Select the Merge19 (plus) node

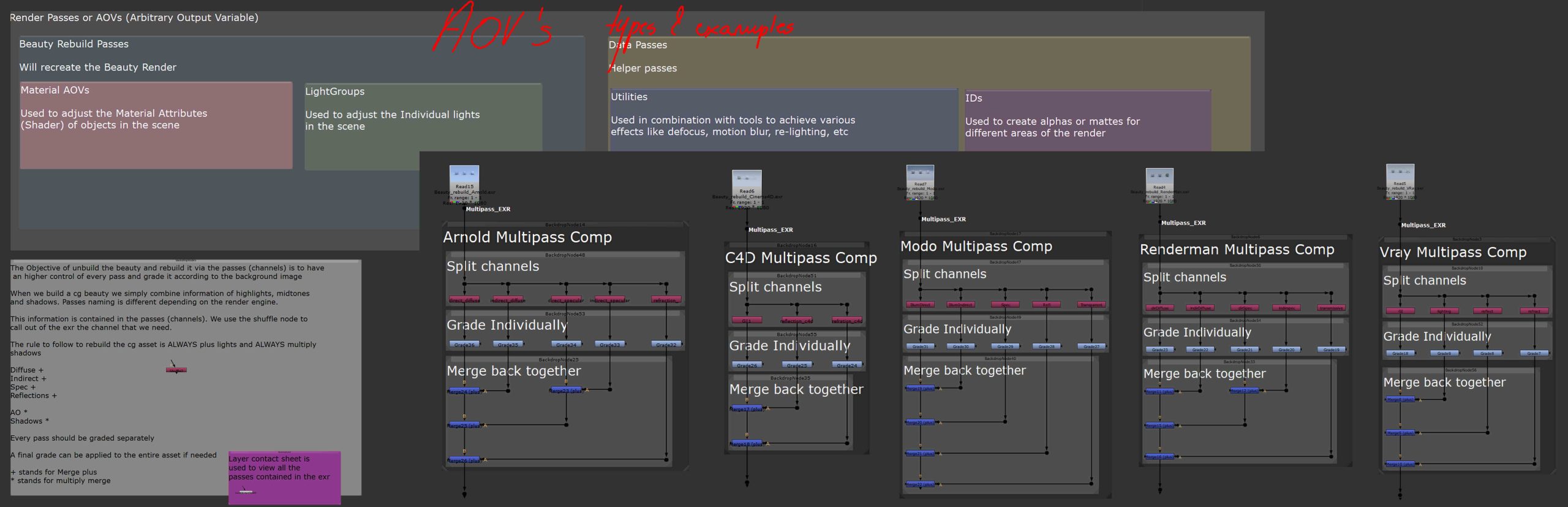(x=920, y=388)
